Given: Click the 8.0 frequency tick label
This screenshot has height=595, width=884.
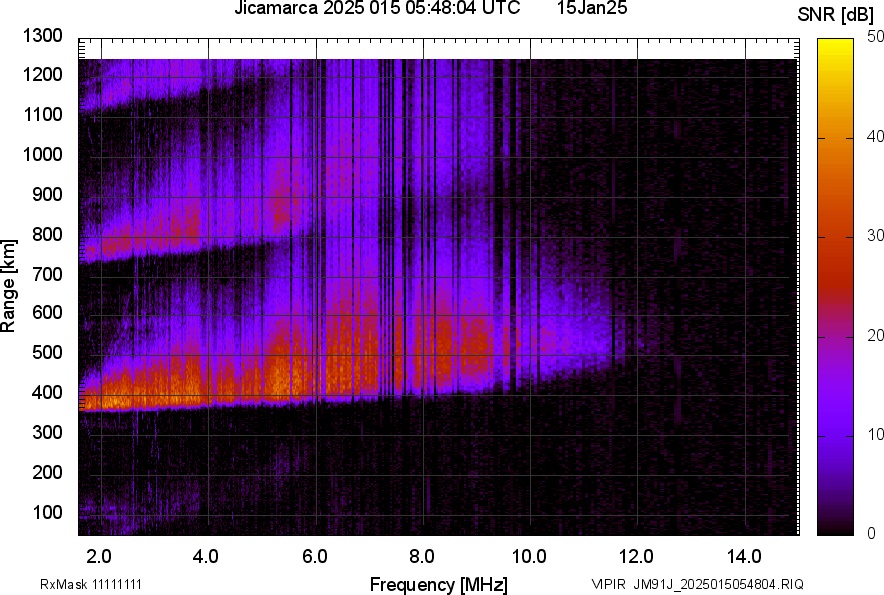Looking at the screenshot, I should 422,556.
